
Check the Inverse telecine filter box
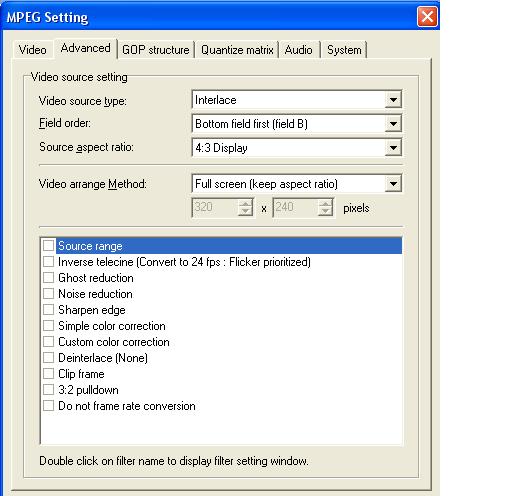(48, 262)
